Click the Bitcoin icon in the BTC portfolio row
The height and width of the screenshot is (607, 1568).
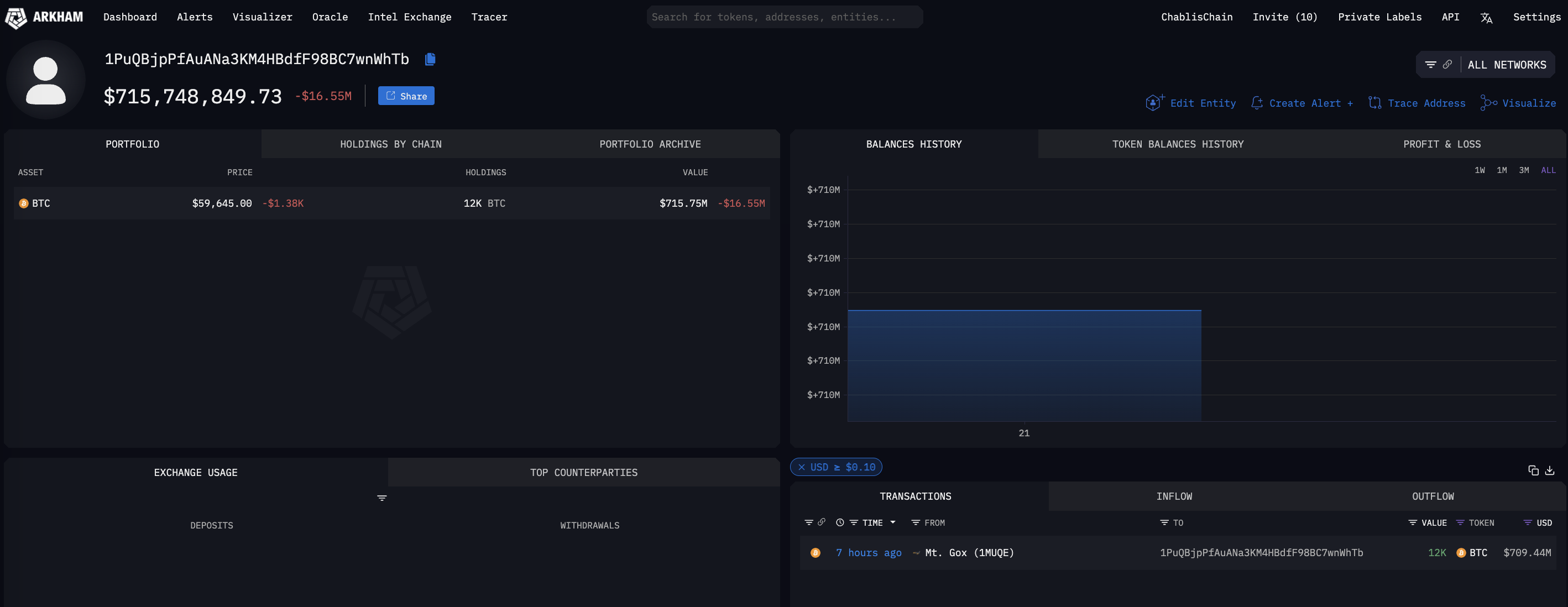(24, 203)
